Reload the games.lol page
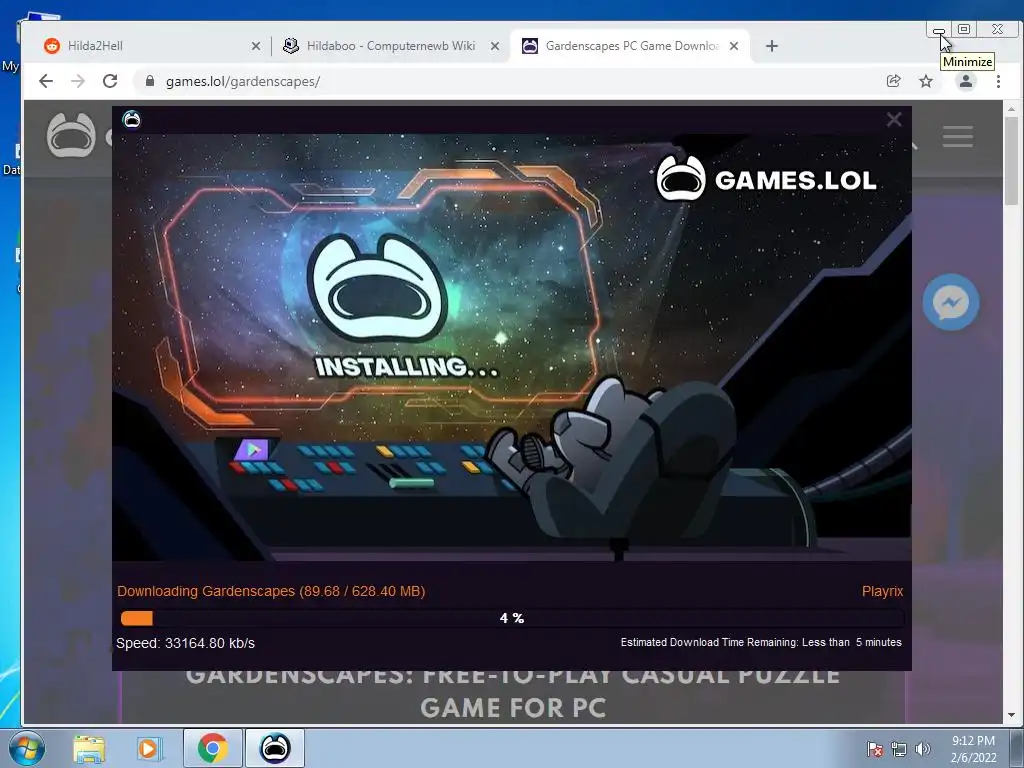 (x=110, y=81)
